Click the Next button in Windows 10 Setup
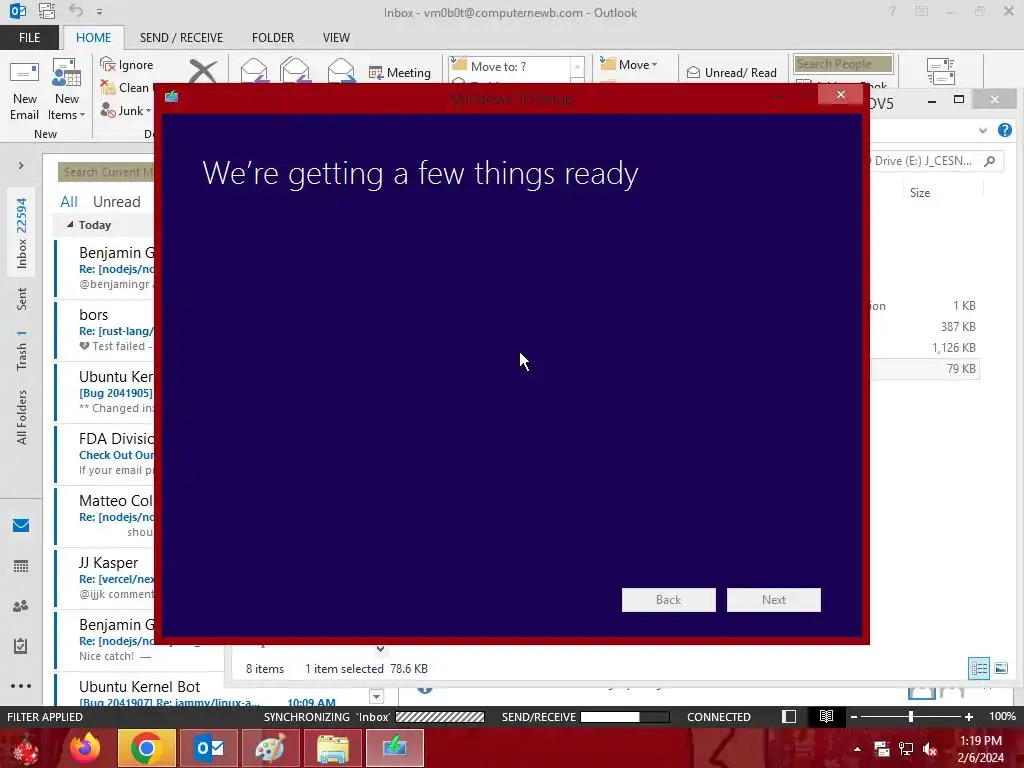The width and height of the screenshot is (1024, 768). 773,600
